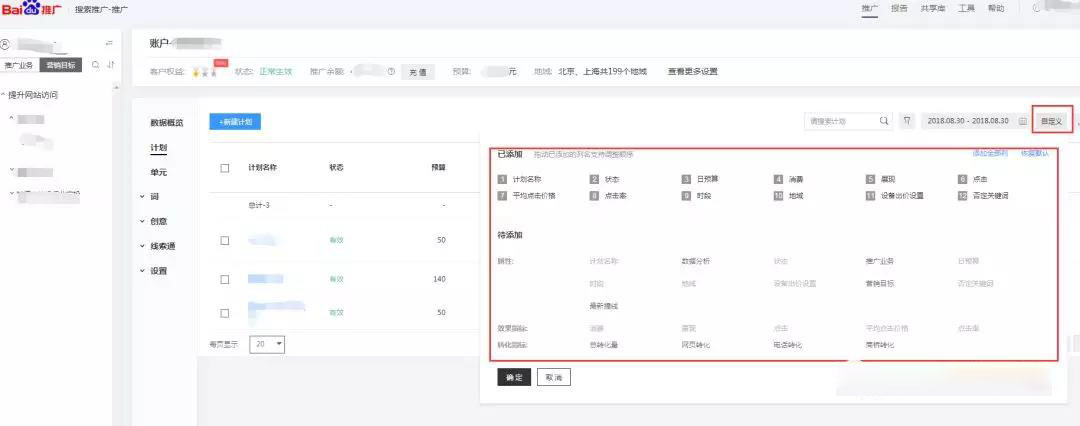This screenshot has height=426, width=1080.
Task: Click the numbered tag 3 日预算
Action: (x=700, y=179)
